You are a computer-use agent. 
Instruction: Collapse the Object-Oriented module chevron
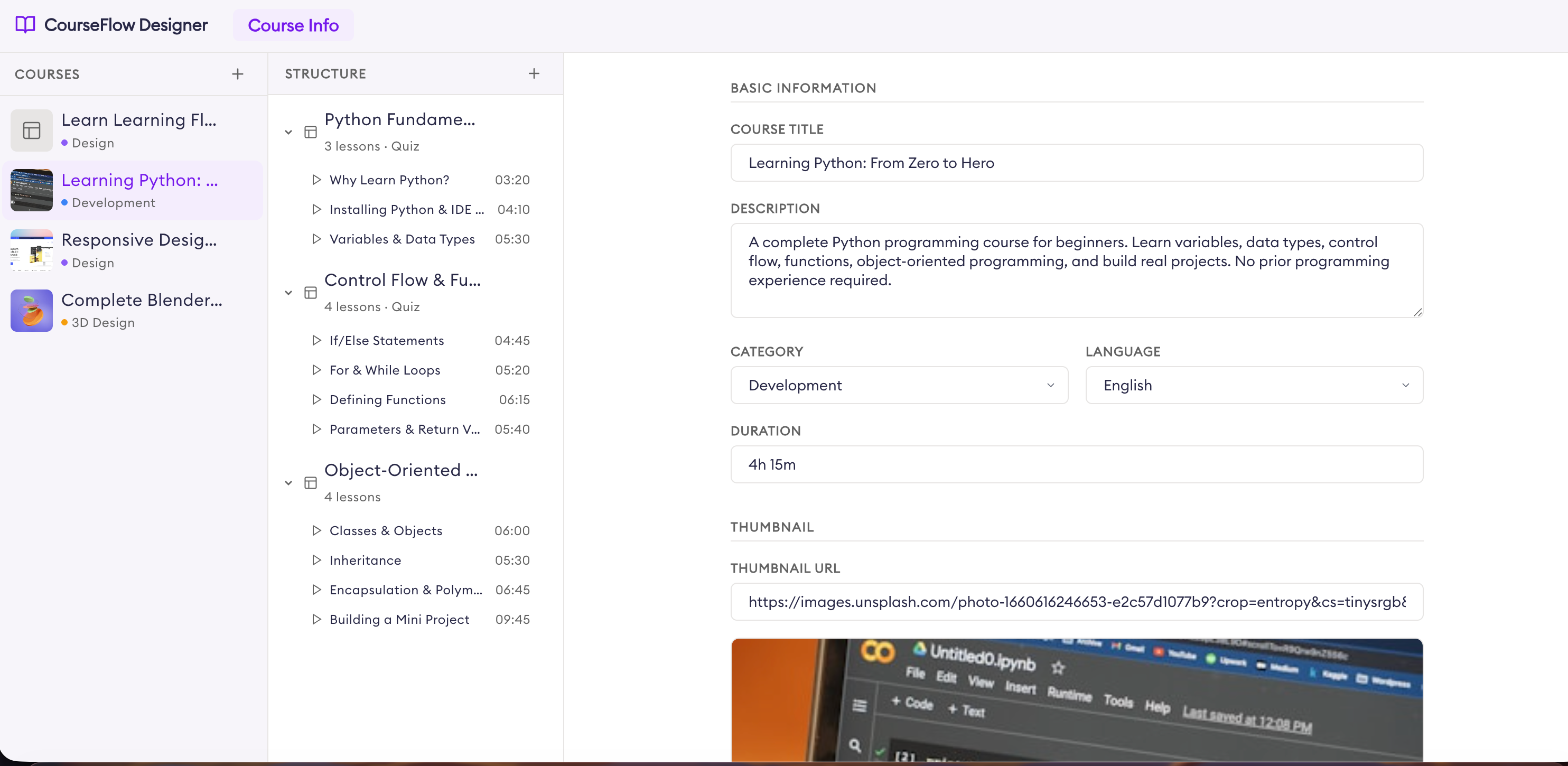click(288, 482)
